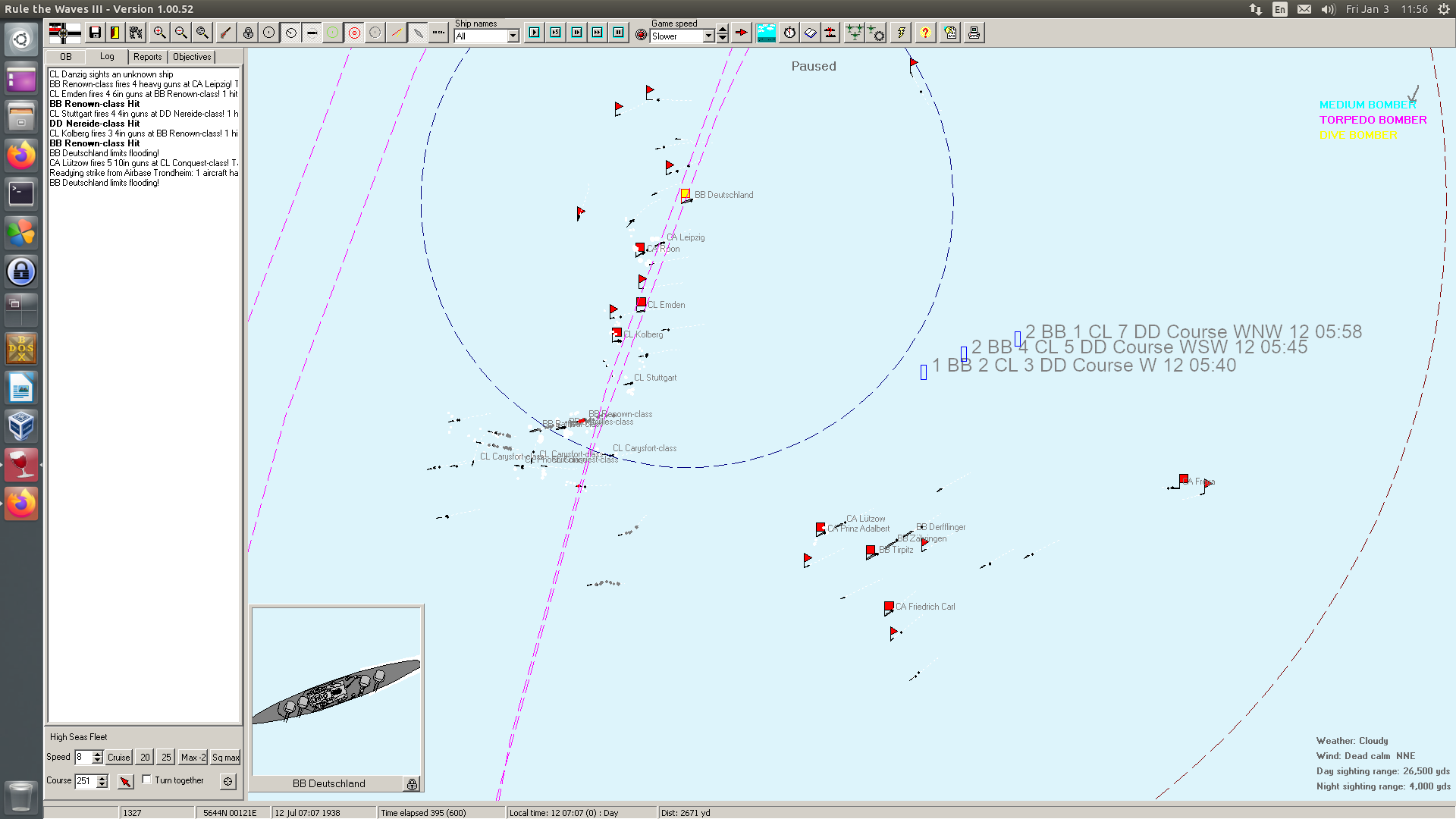Image resolution: width=1456 pixels, height=819 pixels.
Task: Select log line 'DD Nereide-class Hit'
Action: [x=95, y=124]
